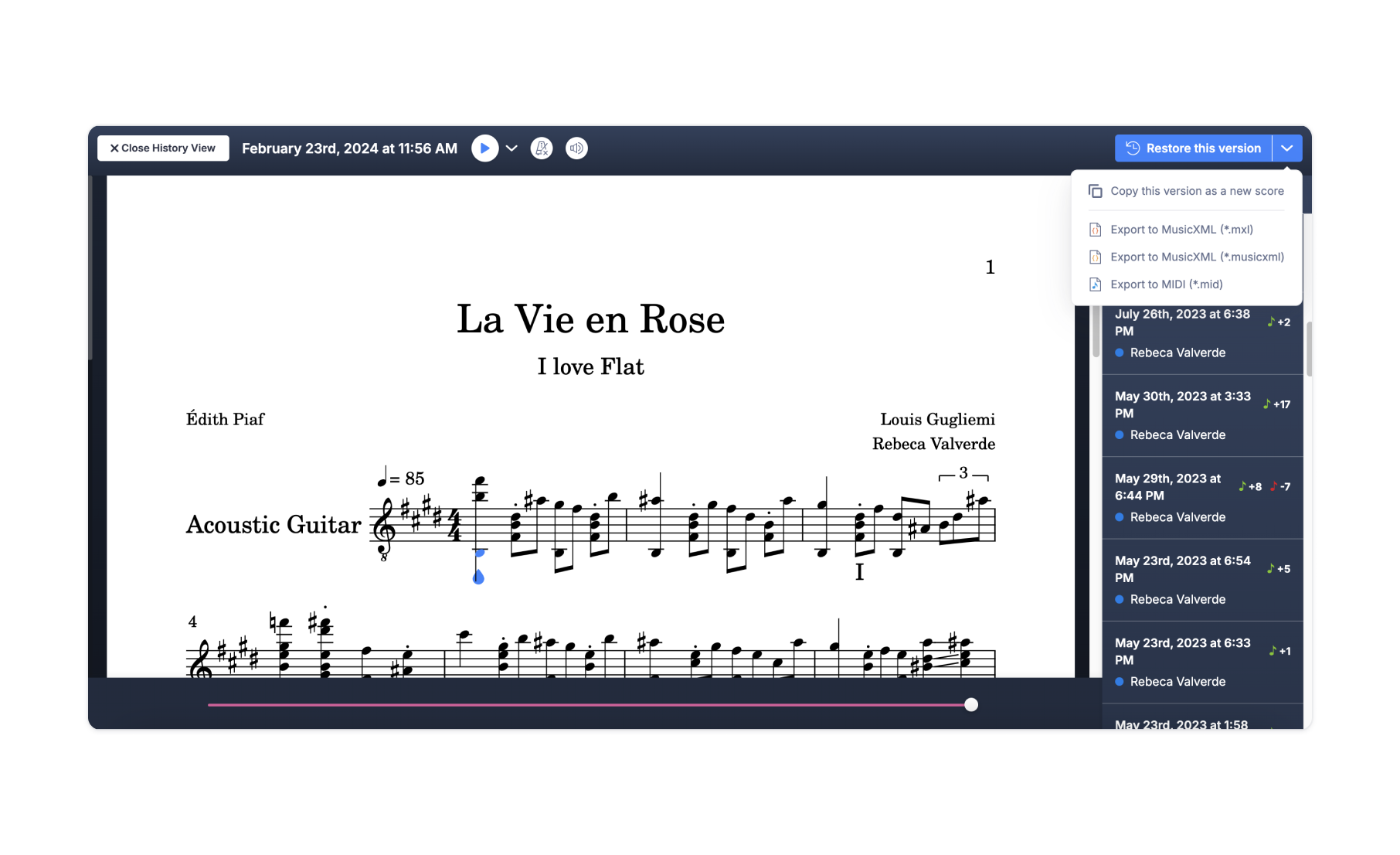Click Restore this version button

[1193, 148]
